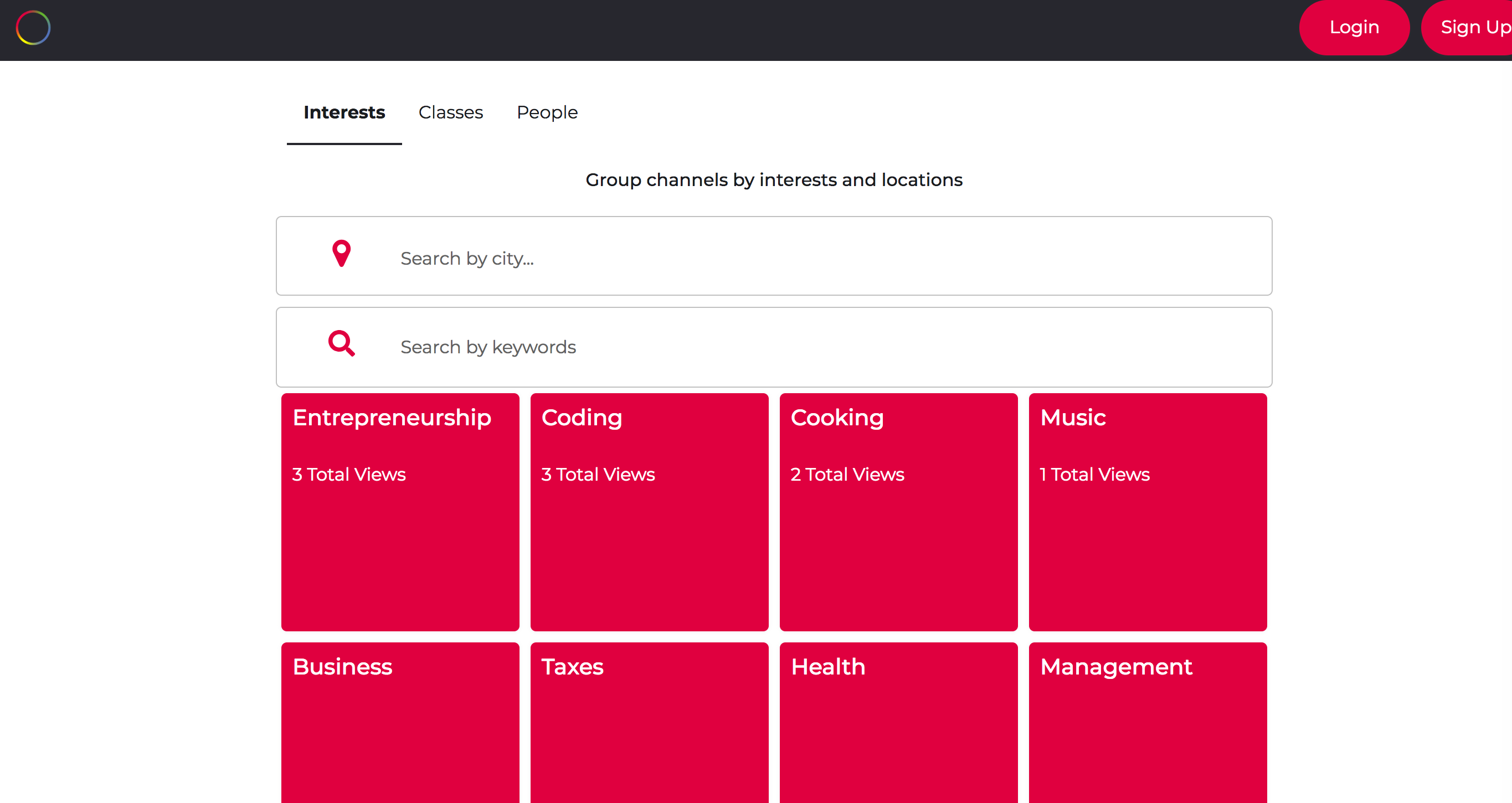The image size is (1512, 803).
Task: Open the Management interest tile
Action: click(x=1148, y=722)
